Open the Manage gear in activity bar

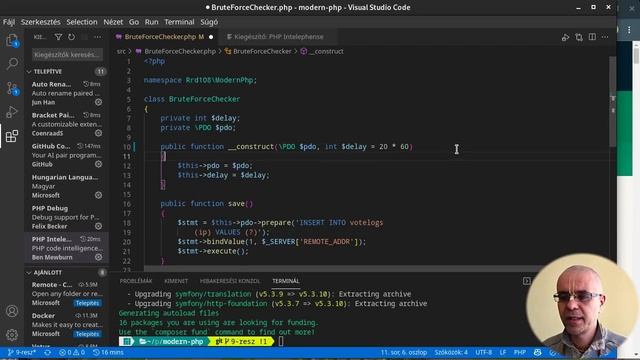click(12, 335)
